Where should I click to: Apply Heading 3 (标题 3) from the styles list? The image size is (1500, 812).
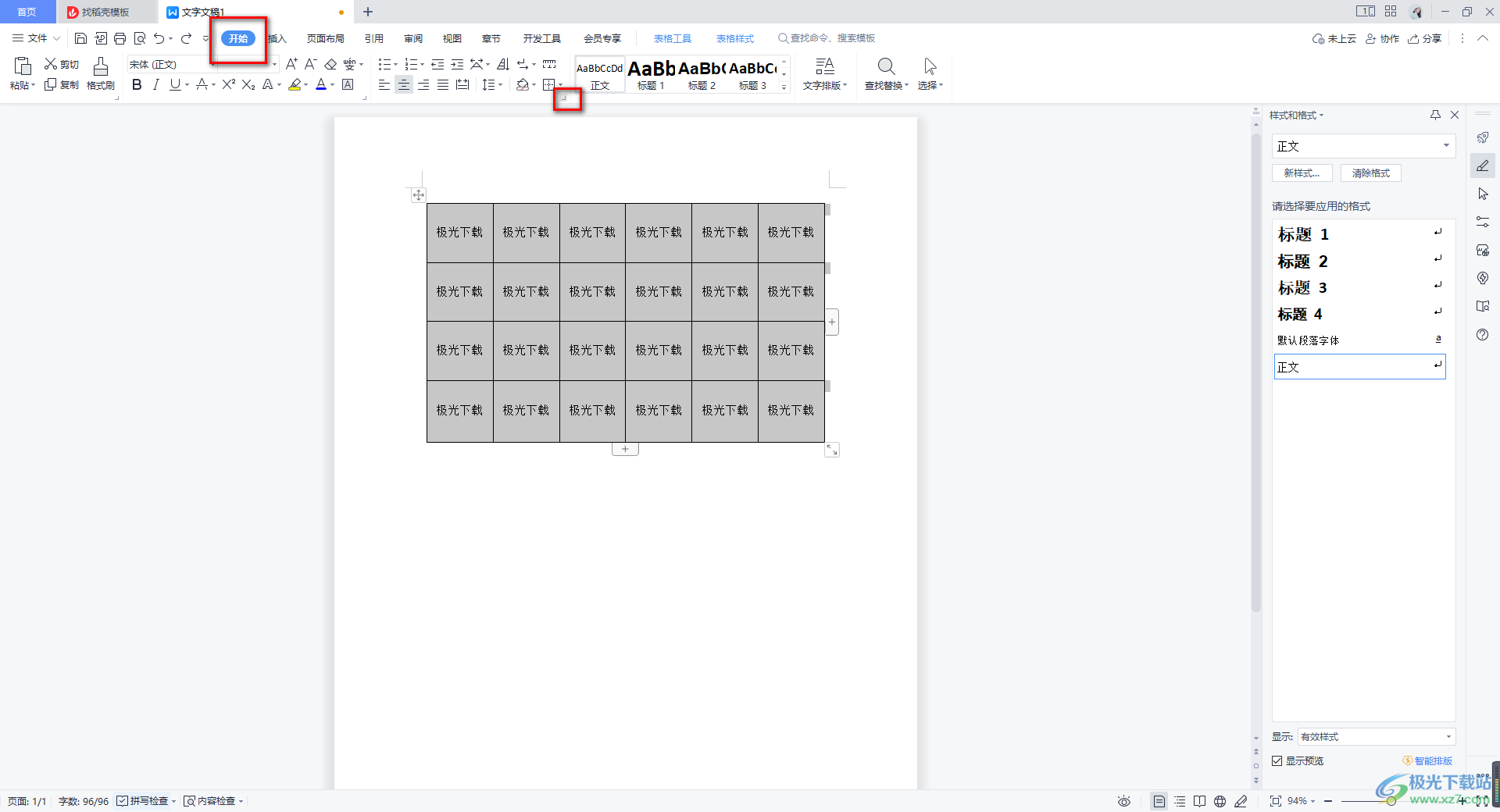point(1360,287)
